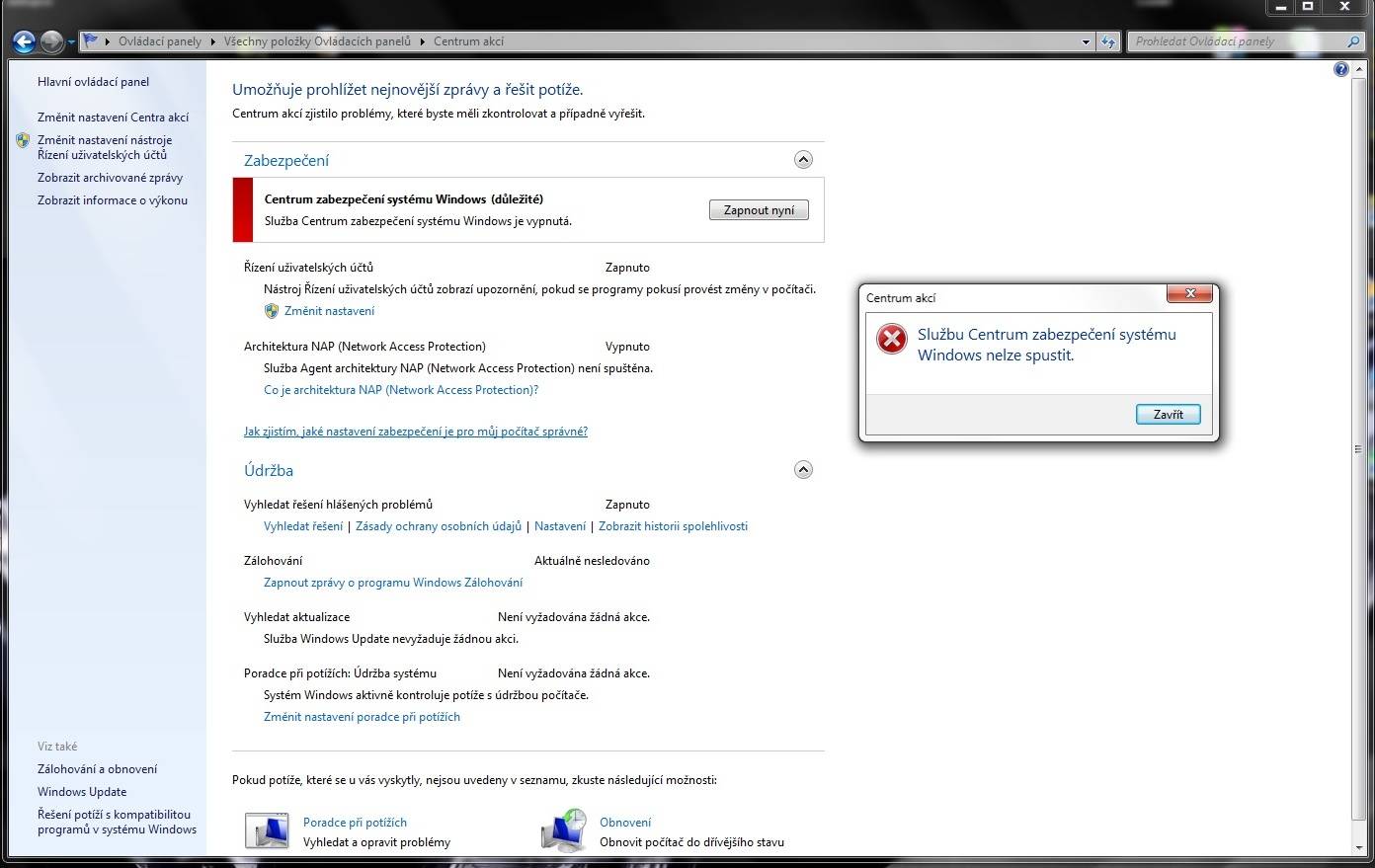This screenshot has height=868, width=1375.
Task: Open 'Hlavní ovládací panel' link
Action: (x=93, y=82)
